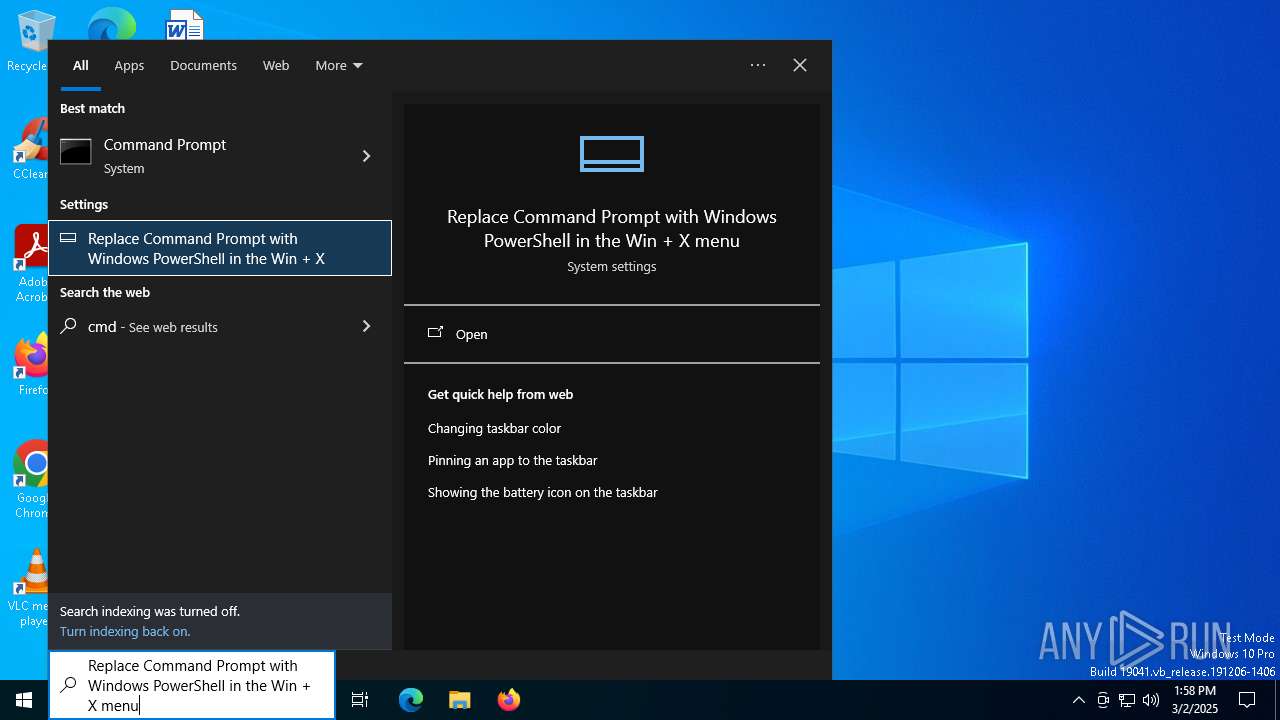Open the Action Center notifications icon
This screenshot has width=1280, height=720.
(x=1247, y=700)
